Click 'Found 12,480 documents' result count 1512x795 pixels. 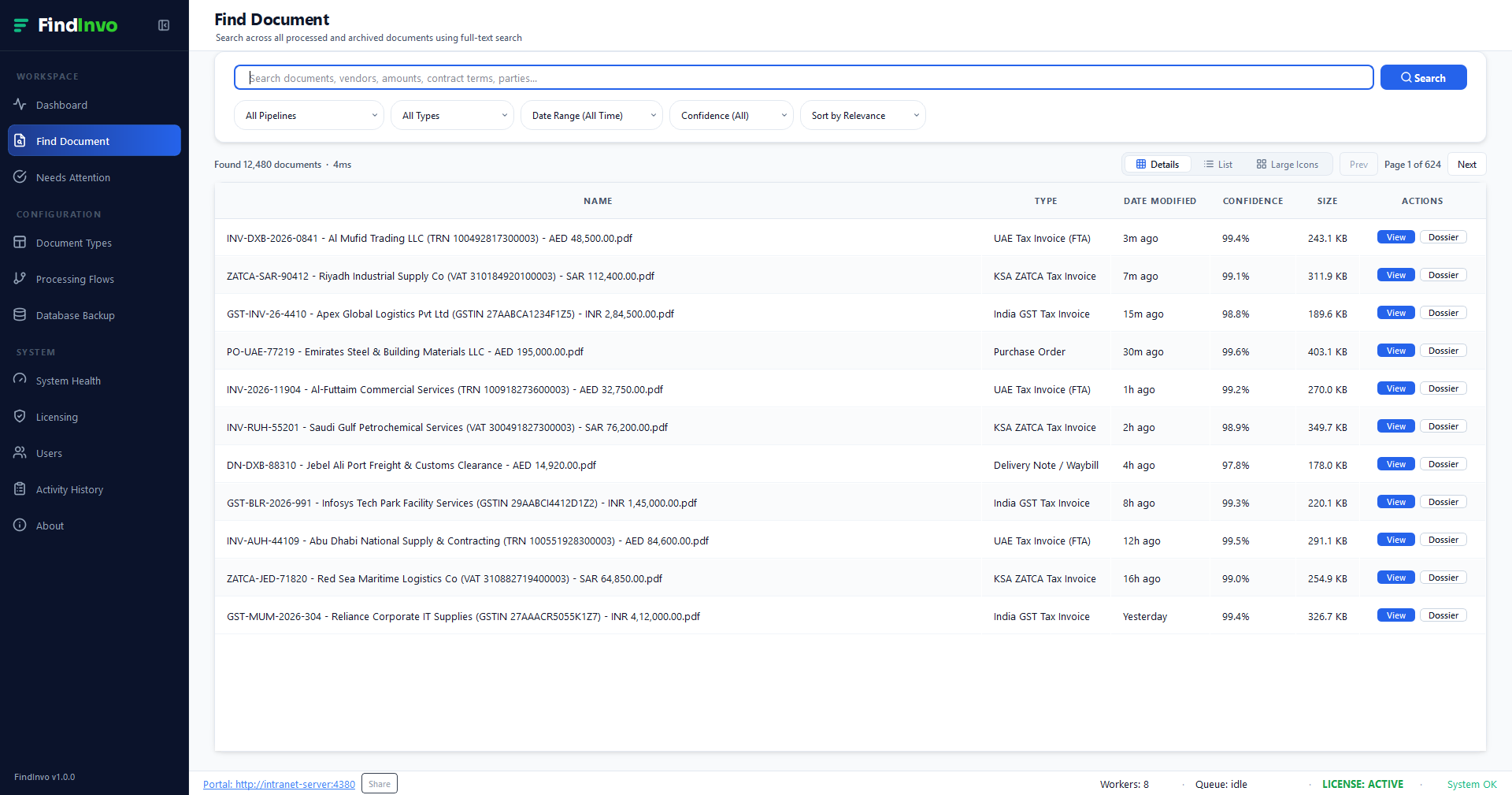[268, 164]
